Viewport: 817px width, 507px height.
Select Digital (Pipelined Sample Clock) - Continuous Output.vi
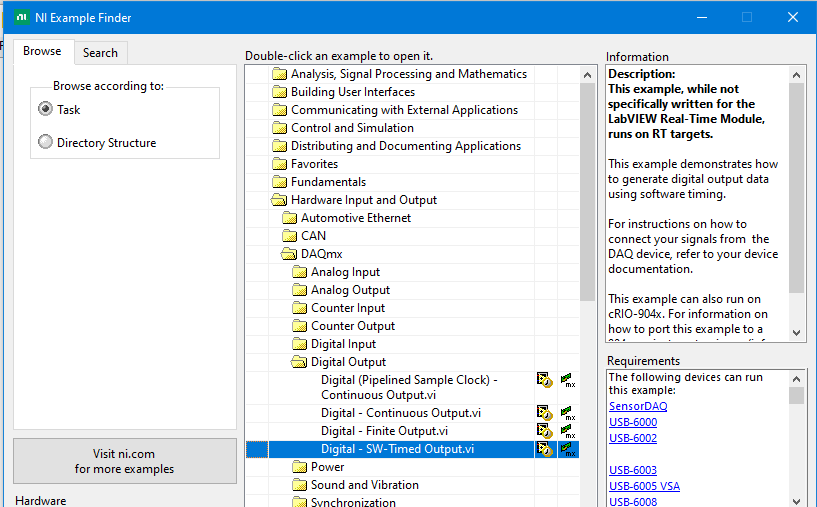(x=409, y=387)
